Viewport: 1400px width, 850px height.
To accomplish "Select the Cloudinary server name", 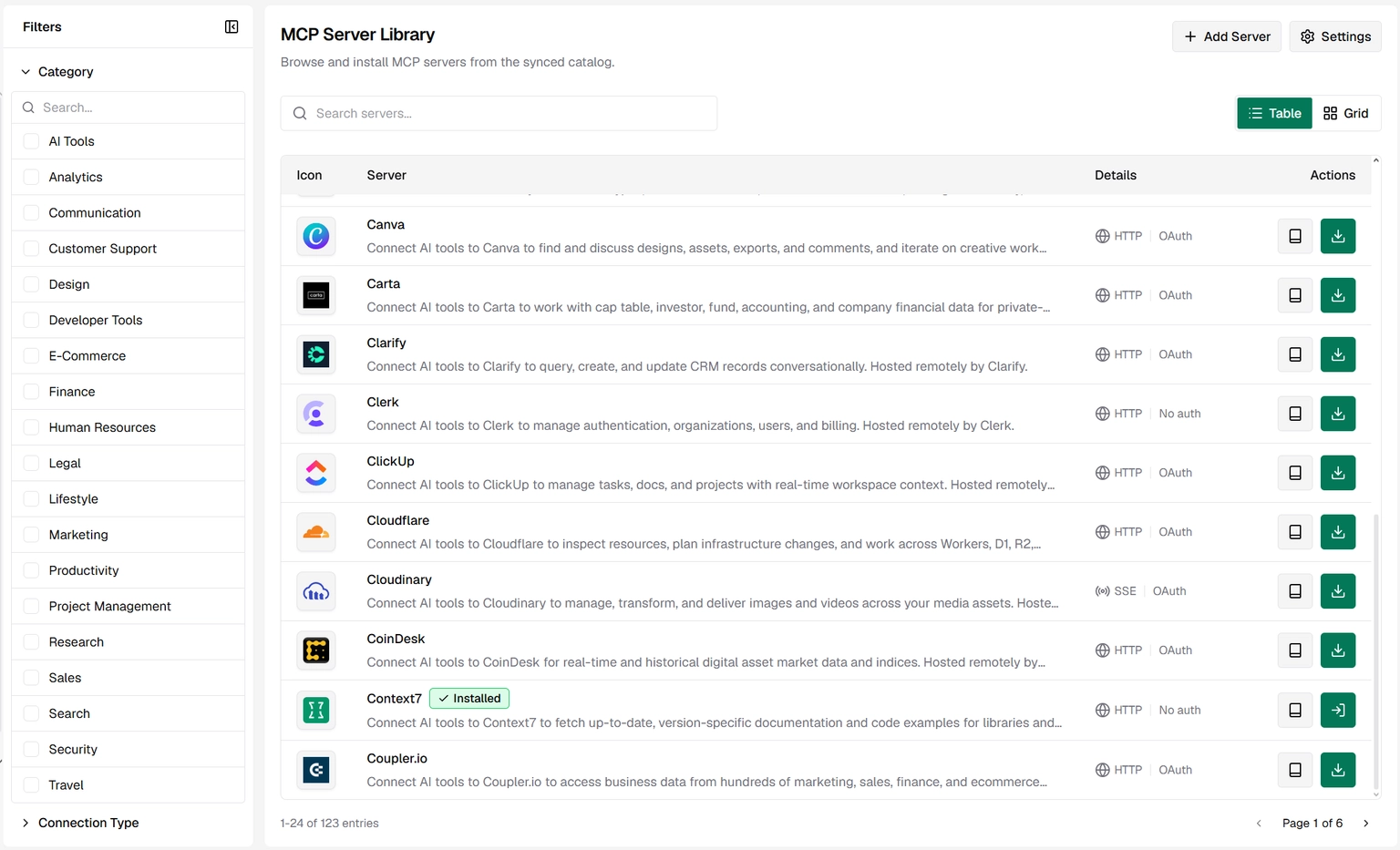I will (x=399, y=579).
